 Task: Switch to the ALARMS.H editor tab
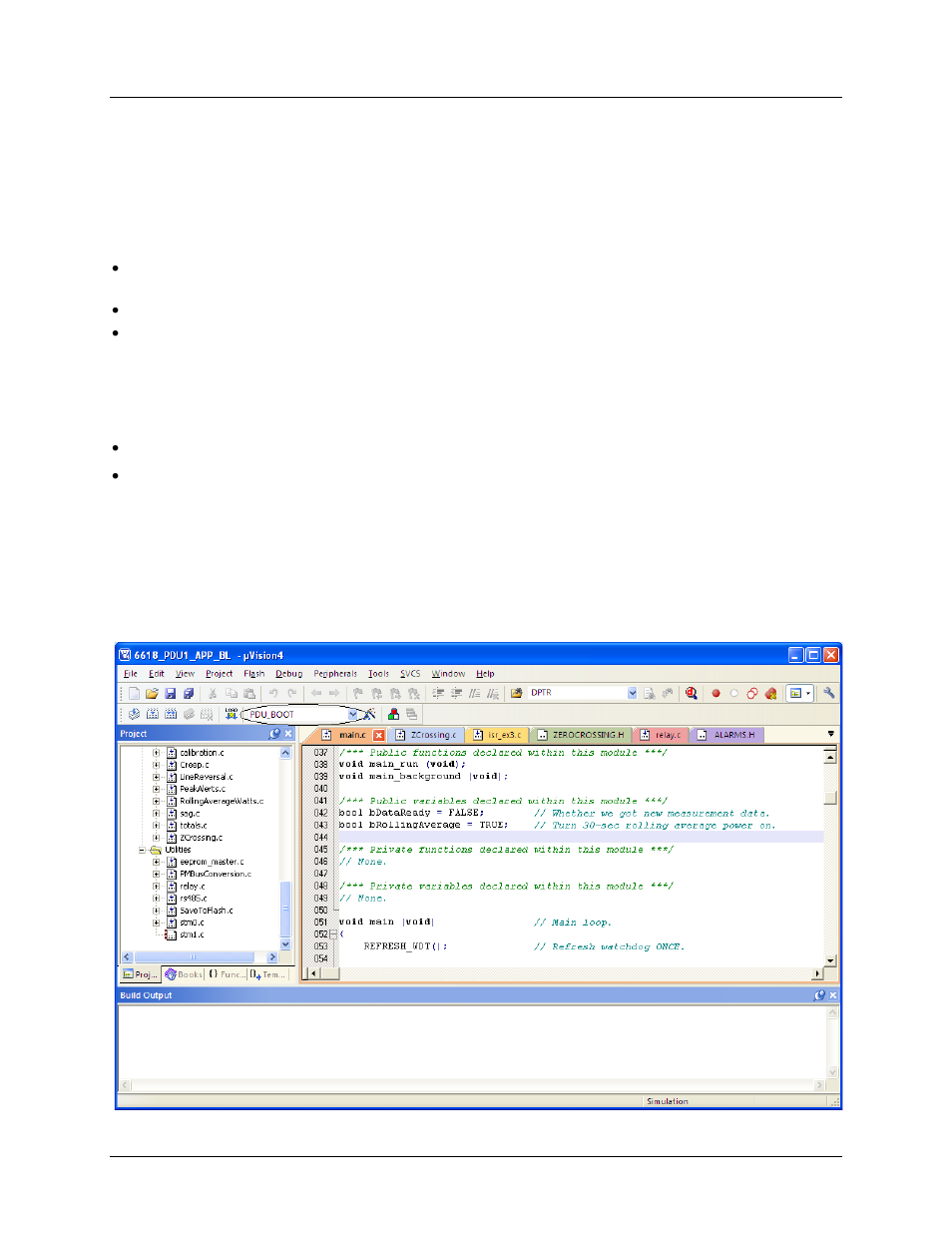tap(727, 735)
